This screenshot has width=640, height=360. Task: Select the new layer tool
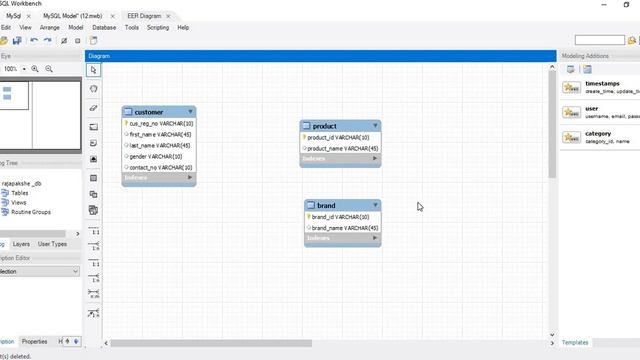[93, 127]
